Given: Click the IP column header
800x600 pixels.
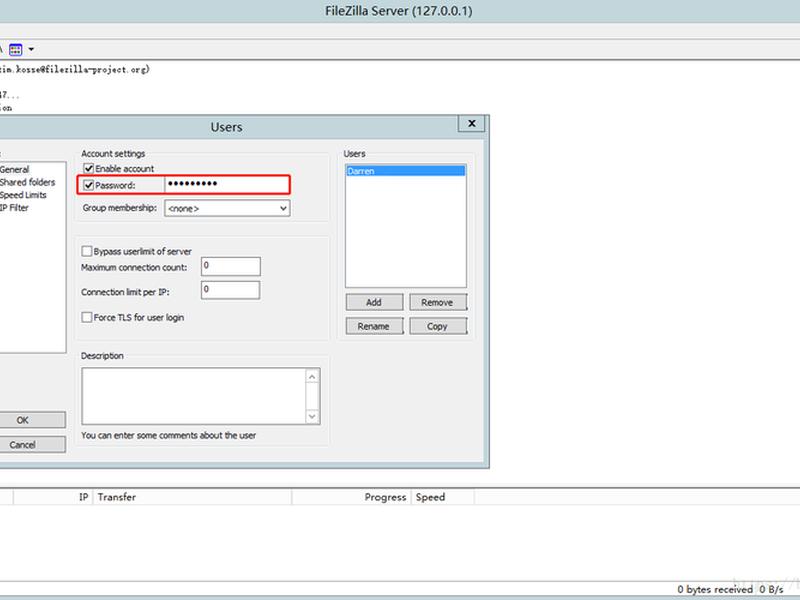Looking at the screenshot, I should [53, 497].
